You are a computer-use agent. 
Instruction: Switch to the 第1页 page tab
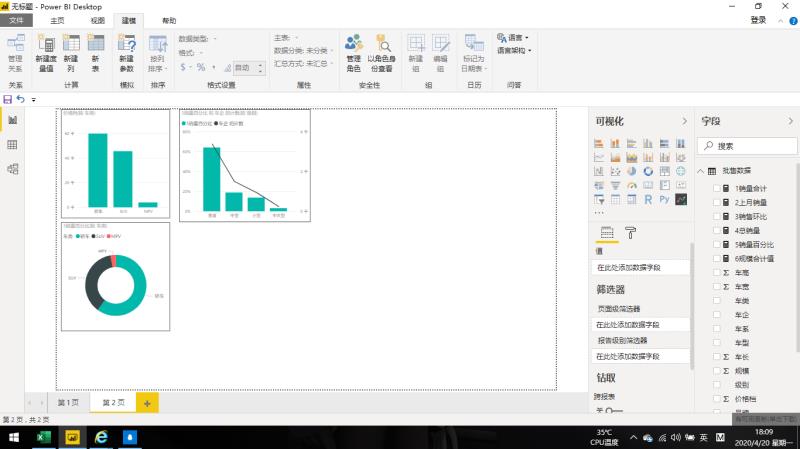pos(68,403)
